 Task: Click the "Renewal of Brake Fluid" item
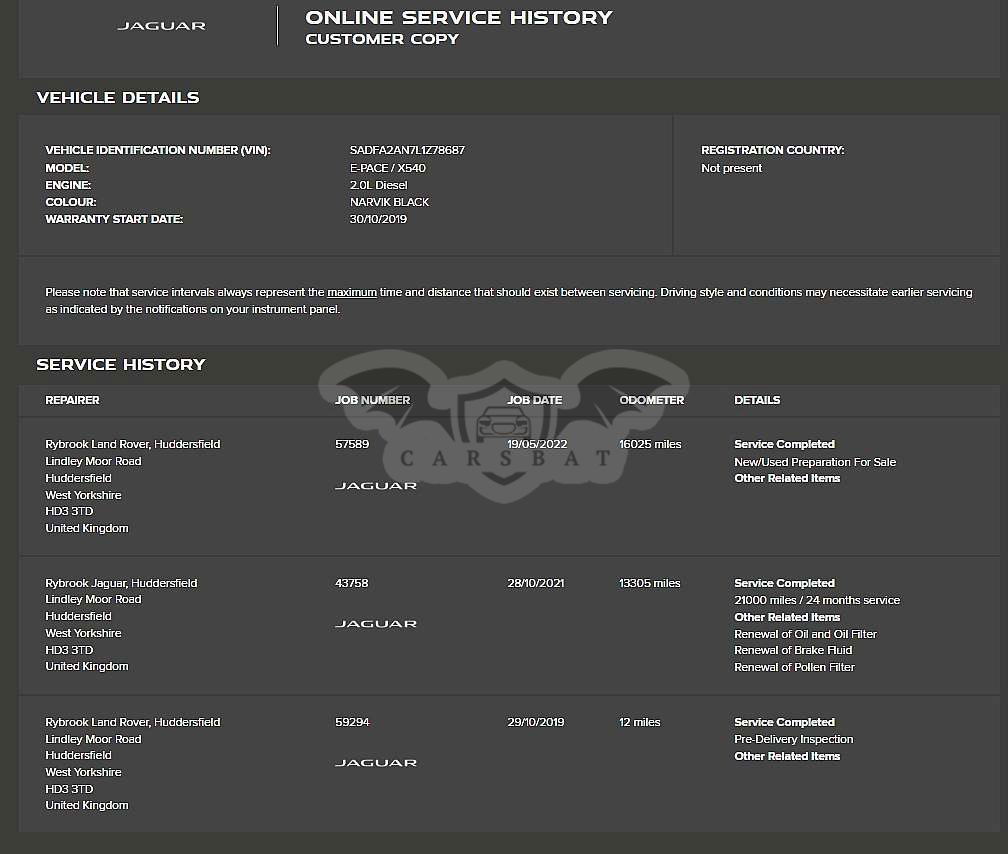[793, 651]
